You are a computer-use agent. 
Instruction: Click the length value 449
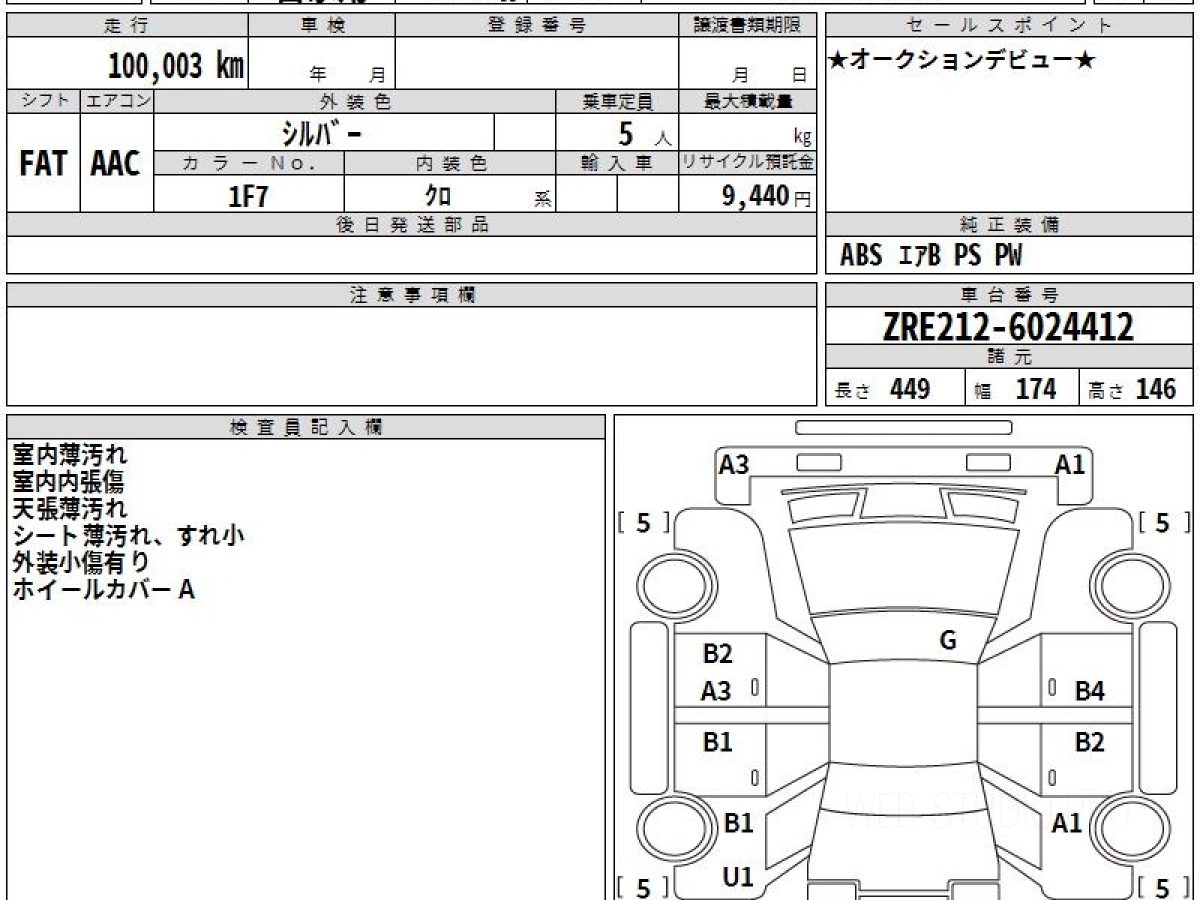click(910, 389)
